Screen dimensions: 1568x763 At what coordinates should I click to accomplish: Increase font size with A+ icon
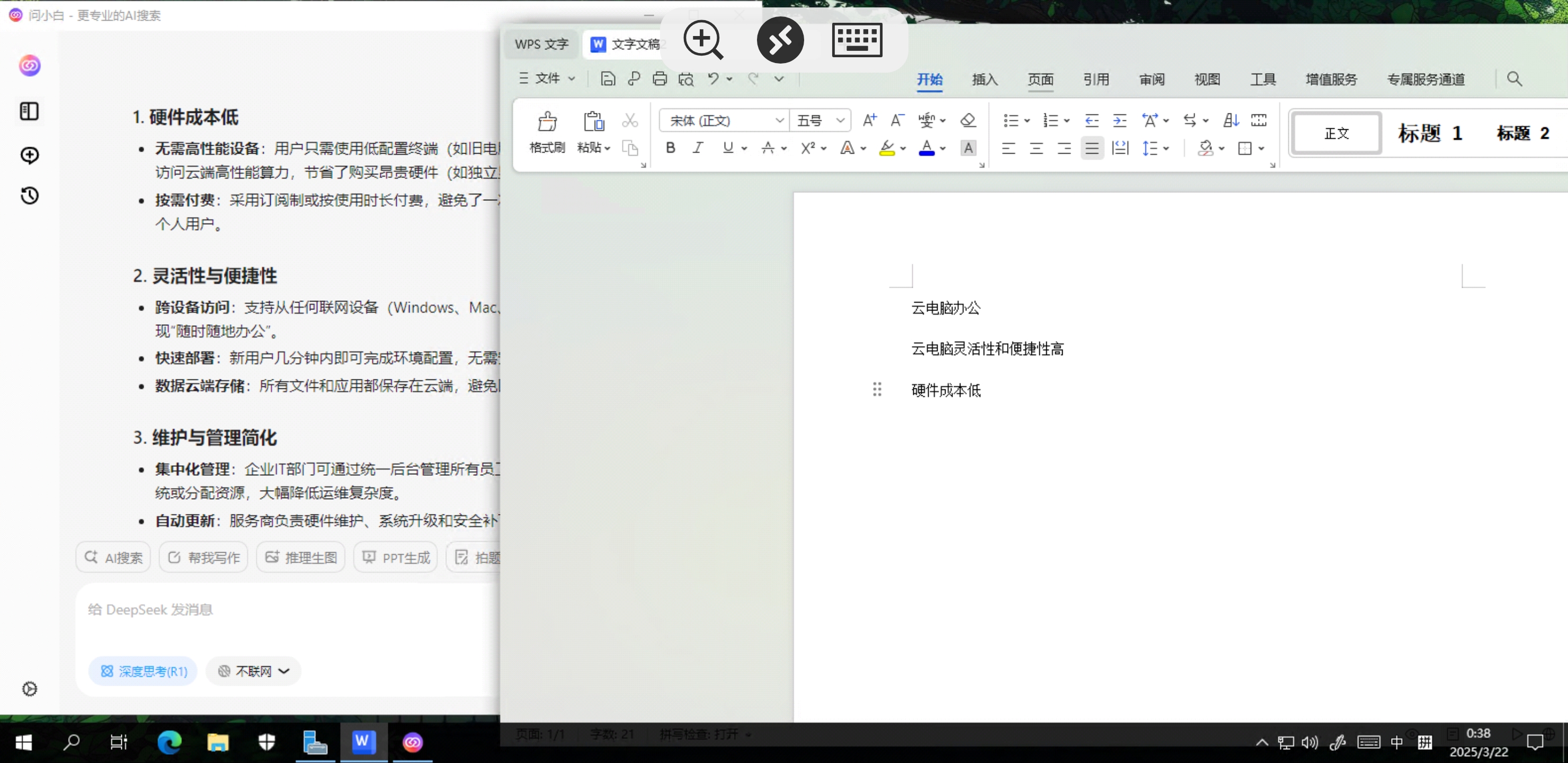pyautogui.click(x=869, y=120)
